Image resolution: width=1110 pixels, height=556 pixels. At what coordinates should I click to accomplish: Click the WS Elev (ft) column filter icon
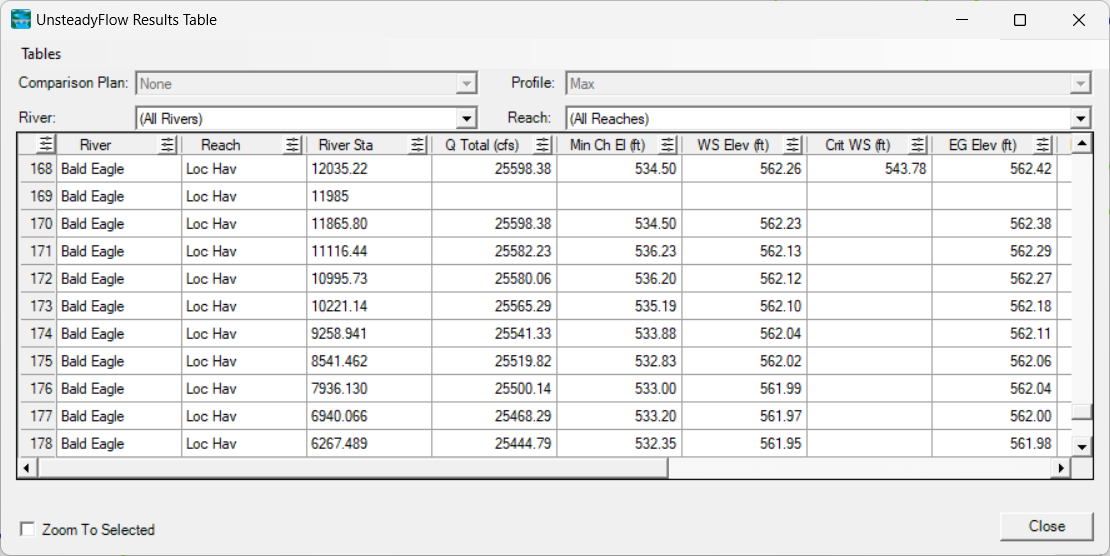coord(793,145)
